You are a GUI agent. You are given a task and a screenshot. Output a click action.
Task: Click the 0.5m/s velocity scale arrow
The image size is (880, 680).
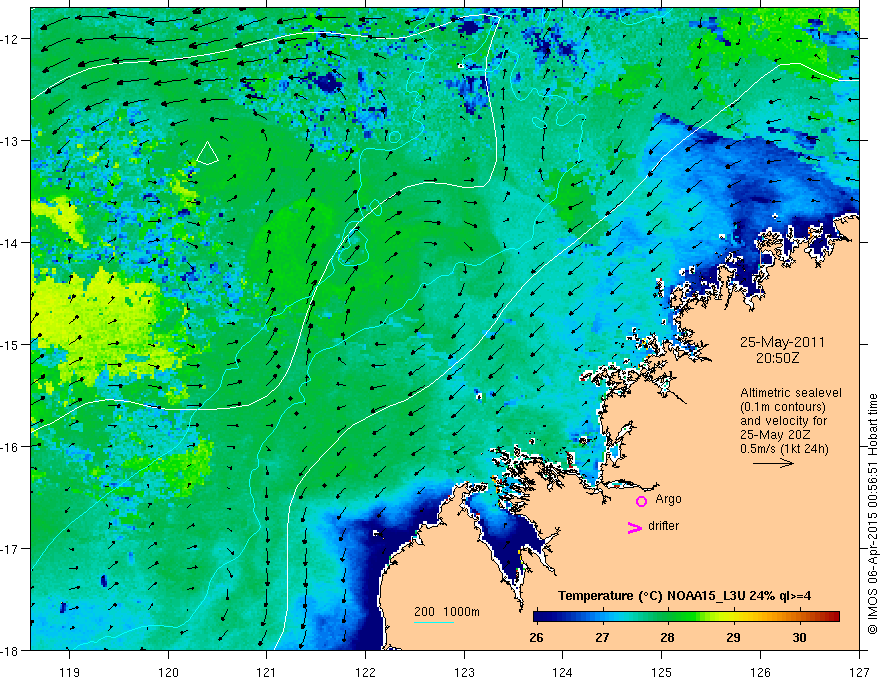[773, 463]
